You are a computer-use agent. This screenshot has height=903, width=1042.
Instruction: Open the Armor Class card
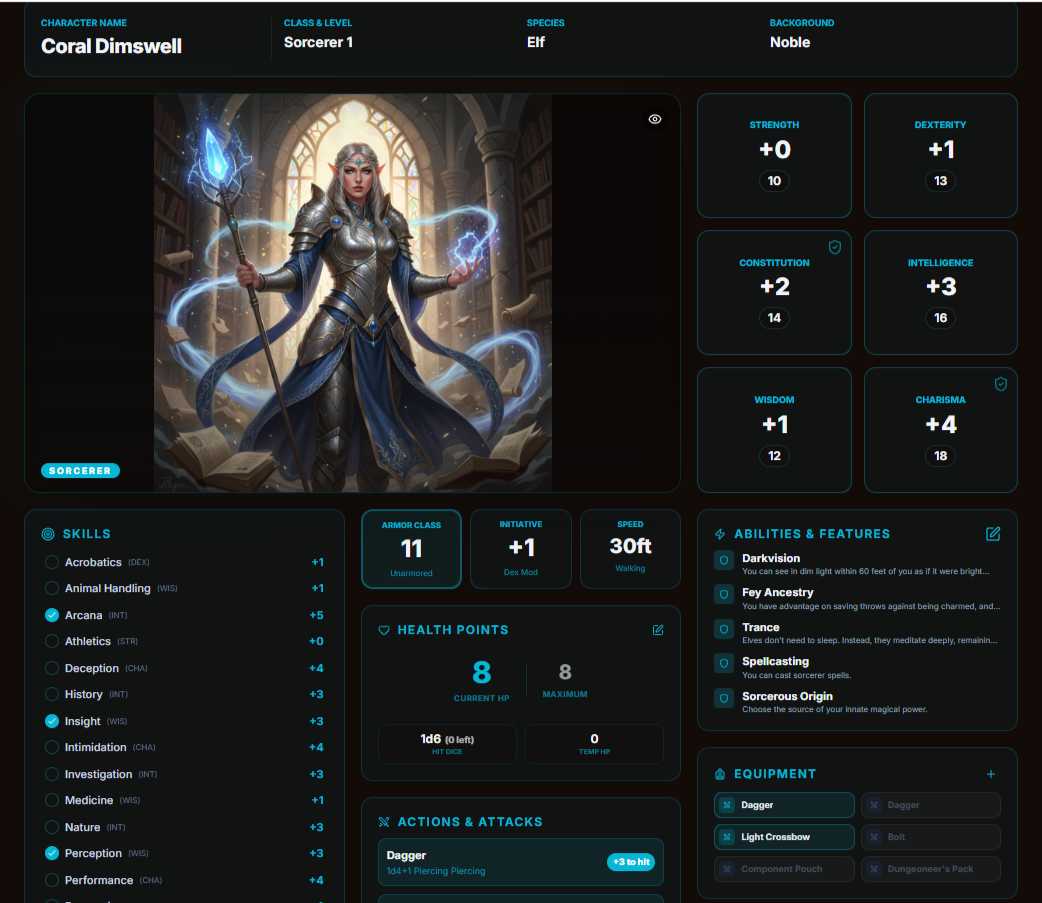coord(411,549)
